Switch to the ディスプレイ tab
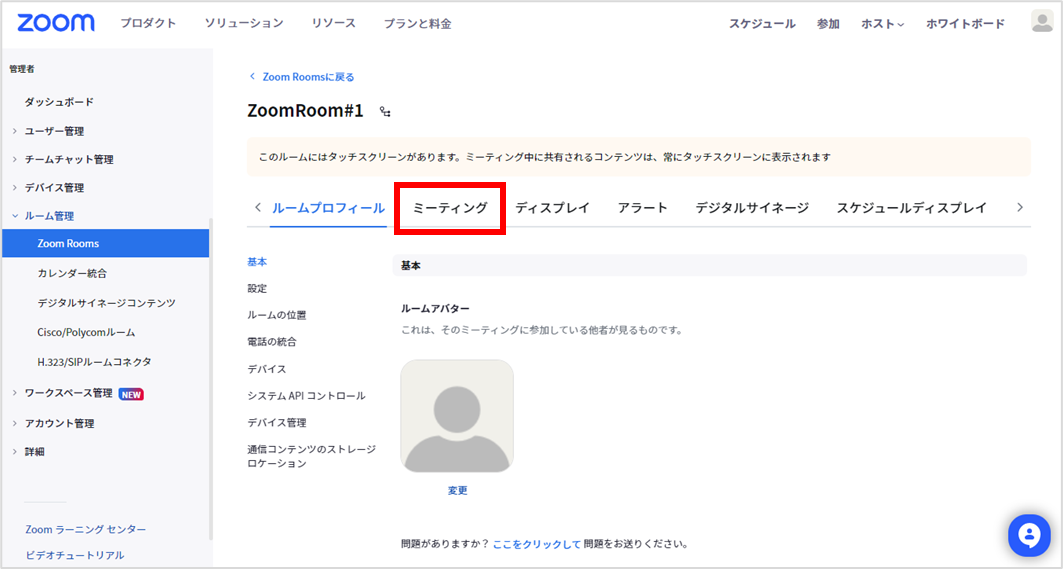This screenshot has width=1063, height=569. pyautogui.click(x=552, y=208)
